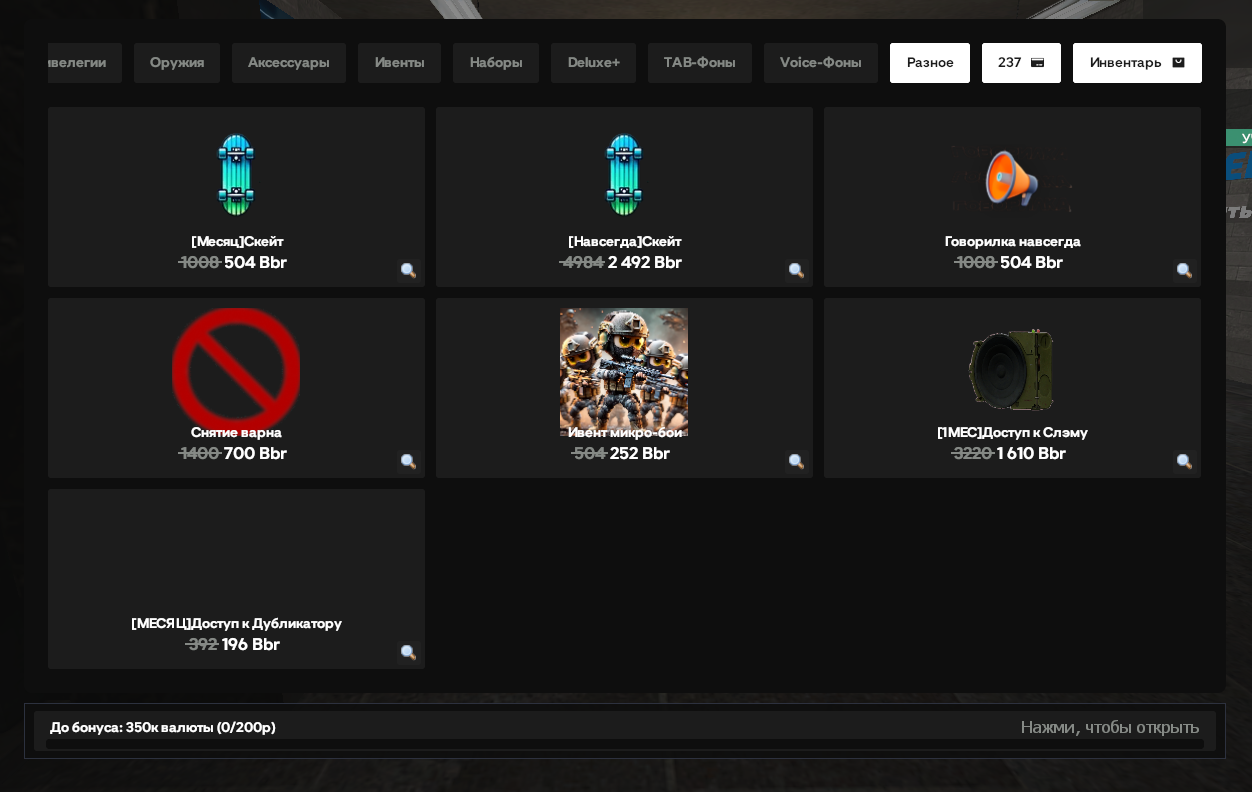Open the Voice-Фоны tab
The image size is (1252, 792).
pos(821,63)
